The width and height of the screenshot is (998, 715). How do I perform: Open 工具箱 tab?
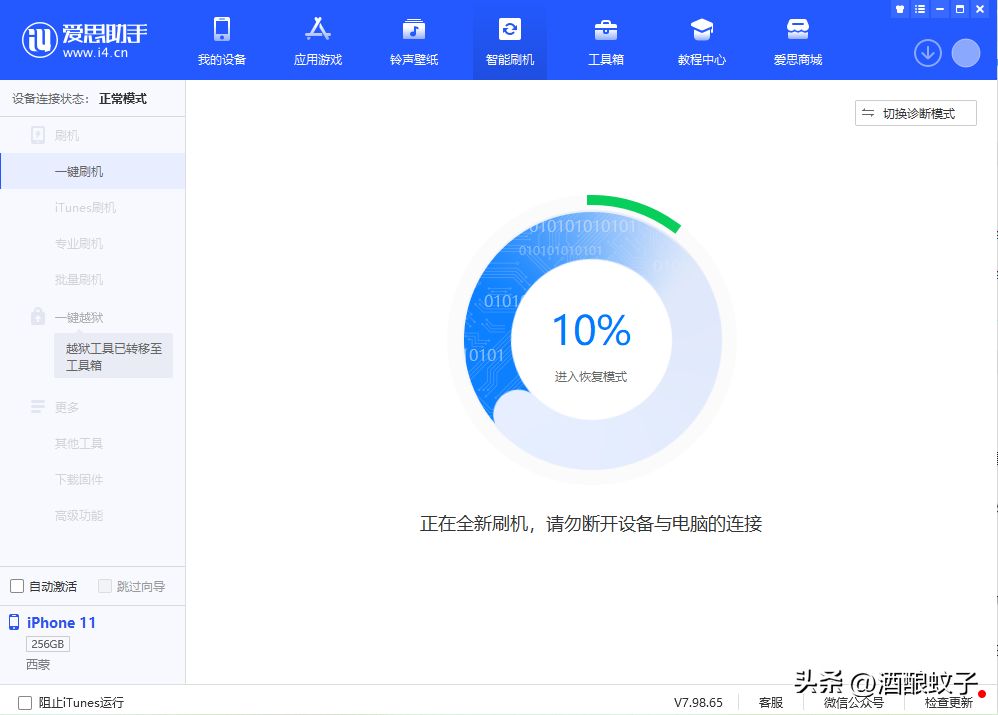pos(606,41)
